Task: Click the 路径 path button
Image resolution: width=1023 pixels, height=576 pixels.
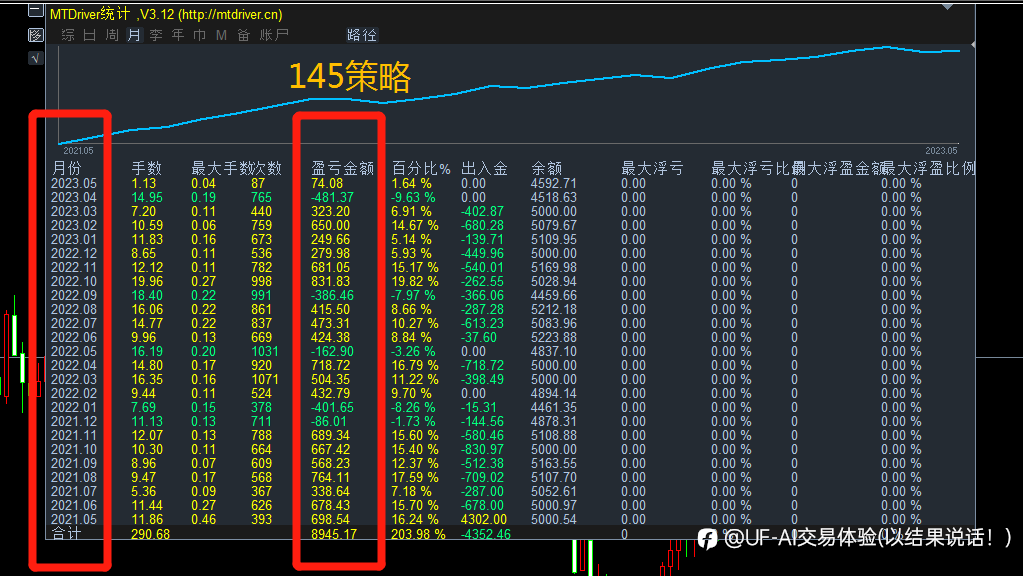Action: 362,35
